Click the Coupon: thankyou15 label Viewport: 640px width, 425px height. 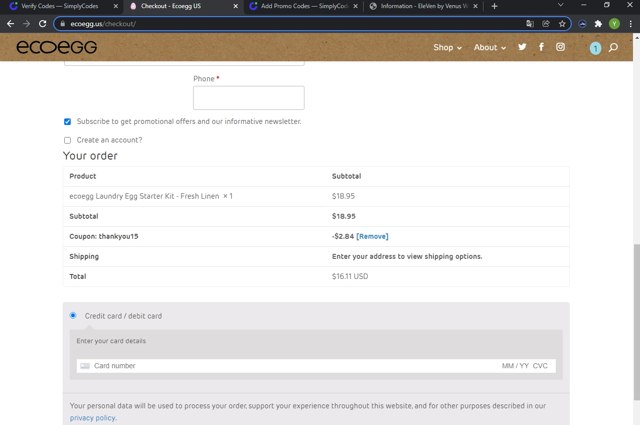[x=104, y=236]
